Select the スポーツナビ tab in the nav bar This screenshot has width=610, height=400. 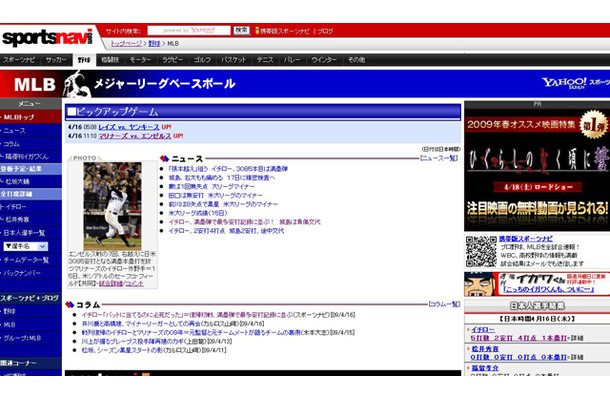tap(19, 60)
